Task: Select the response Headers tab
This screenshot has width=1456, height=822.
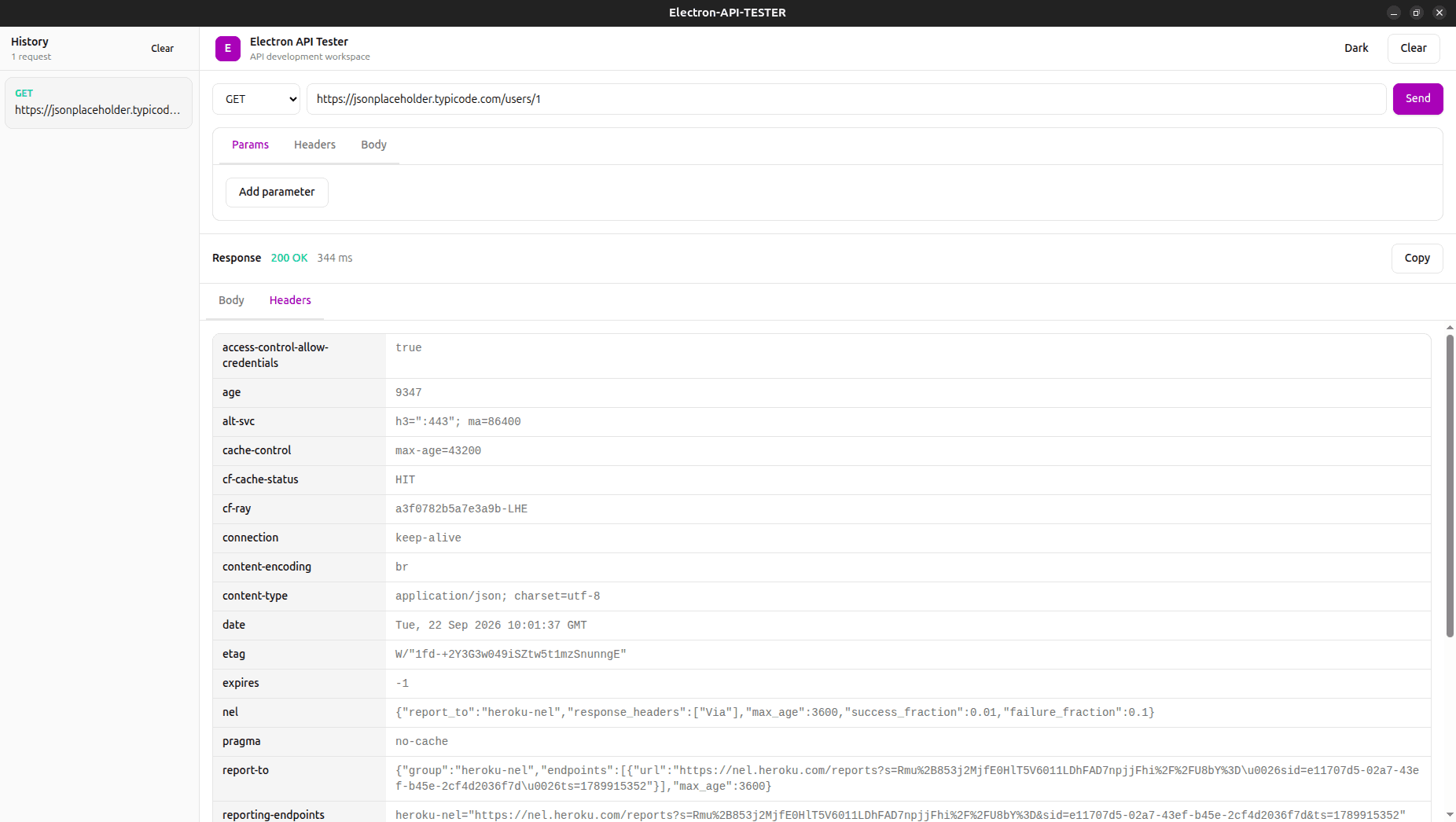Action: pos(290,300)
